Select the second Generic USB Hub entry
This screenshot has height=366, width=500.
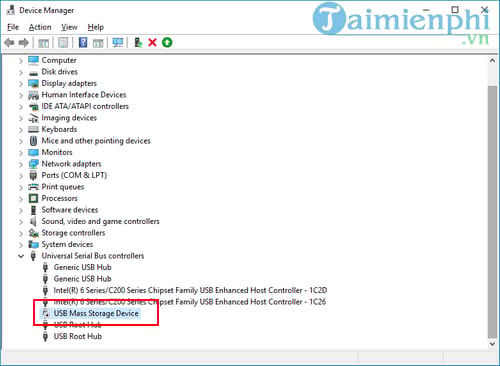(x=82, y=279)
